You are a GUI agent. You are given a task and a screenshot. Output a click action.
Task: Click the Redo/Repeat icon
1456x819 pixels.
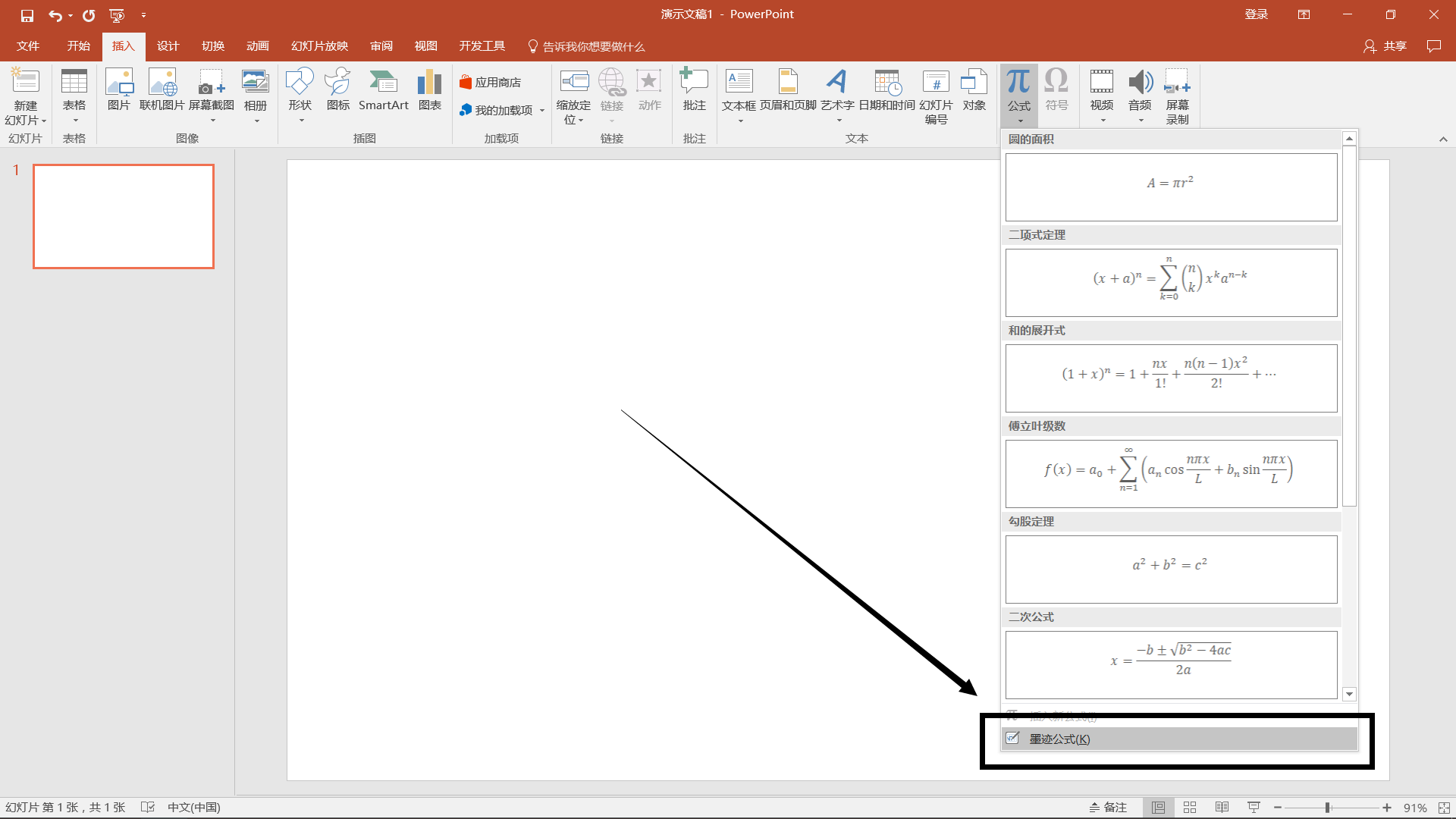click(x=89, y=15)
